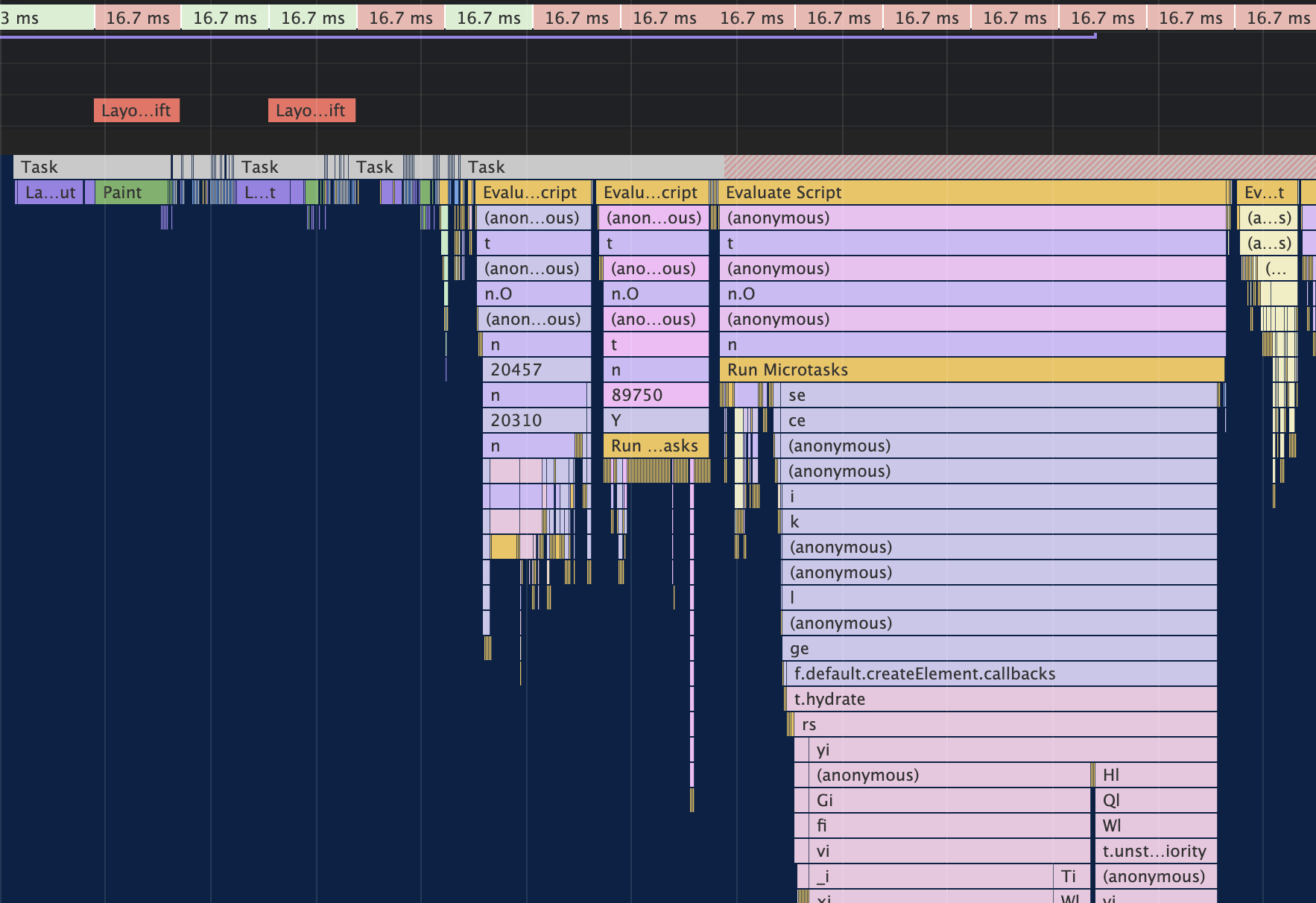Image resolution: width=1316 pixels, height=903 pixels.
Task: Click the Task bar with red hatched overrun
Action: pos(888,167)
